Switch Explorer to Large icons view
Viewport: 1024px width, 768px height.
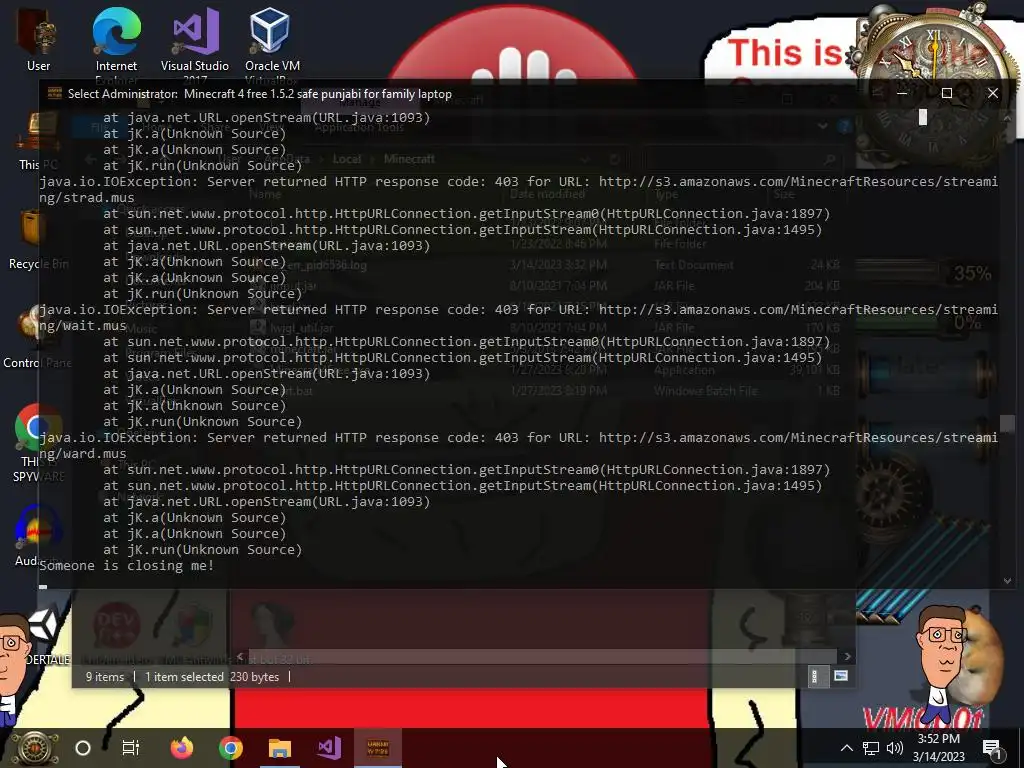841,677
